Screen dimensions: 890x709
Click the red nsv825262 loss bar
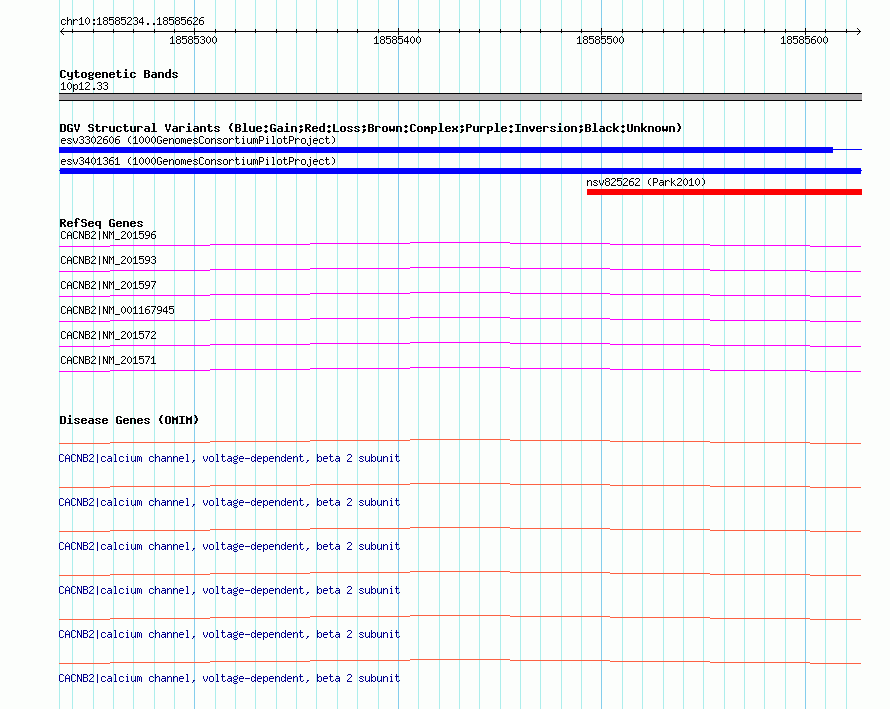pos(724,192)
